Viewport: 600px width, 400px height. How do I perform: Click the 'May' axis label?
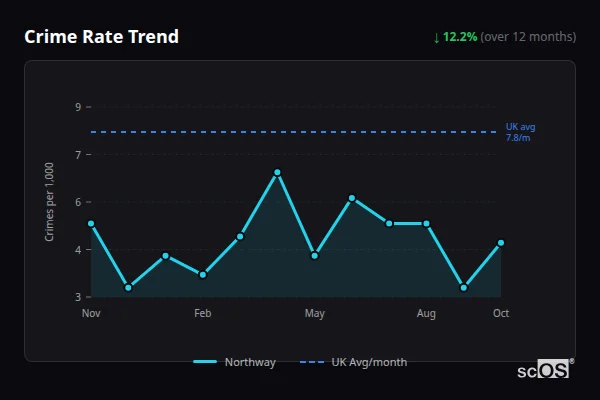pyautogui.click(x=315, y=313)
